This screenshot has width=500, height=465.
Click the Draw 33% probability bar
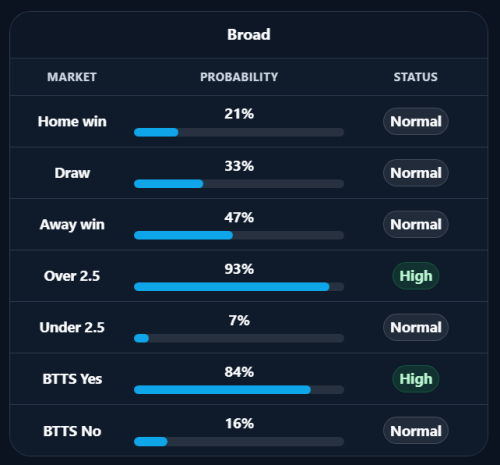239,184
